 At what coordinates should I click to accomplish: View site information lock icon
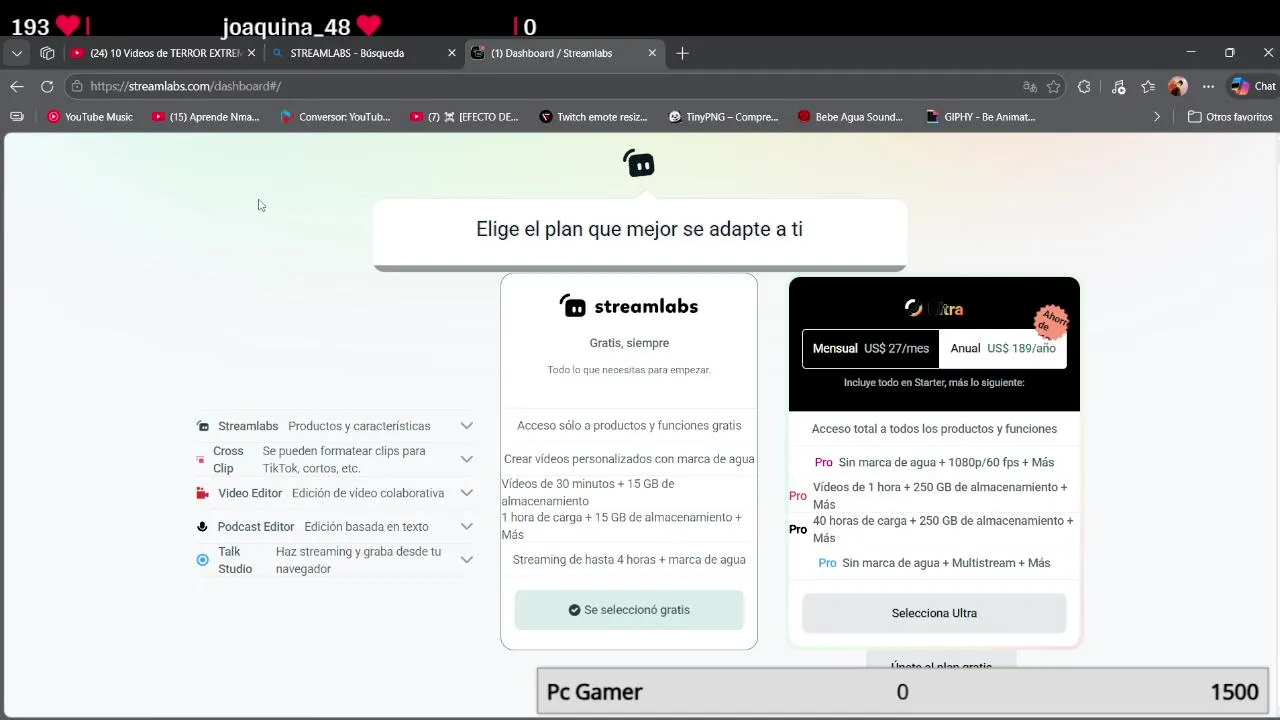tap(77, 86)
